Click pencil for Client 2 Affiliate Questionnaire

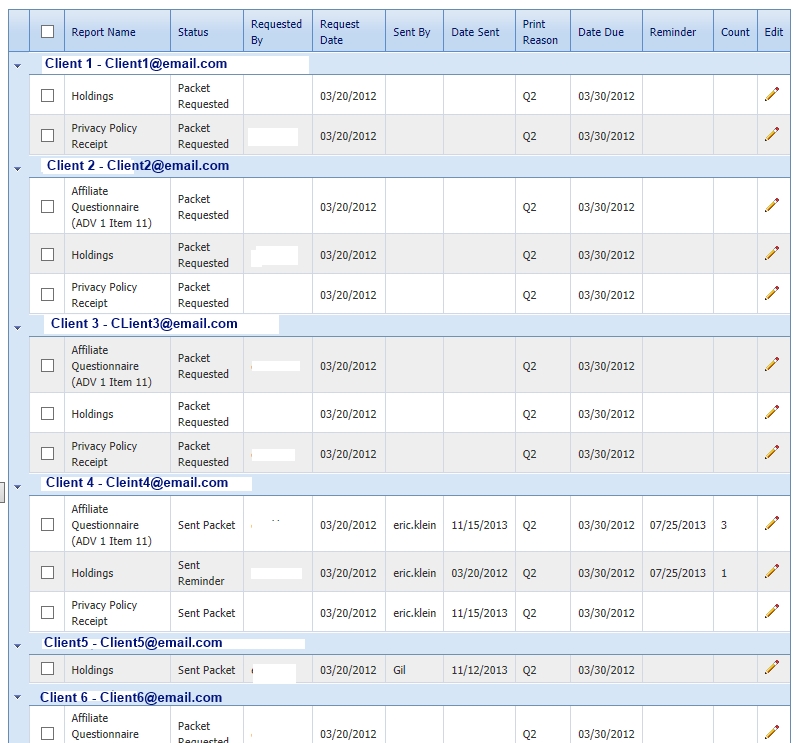point(772,205)
